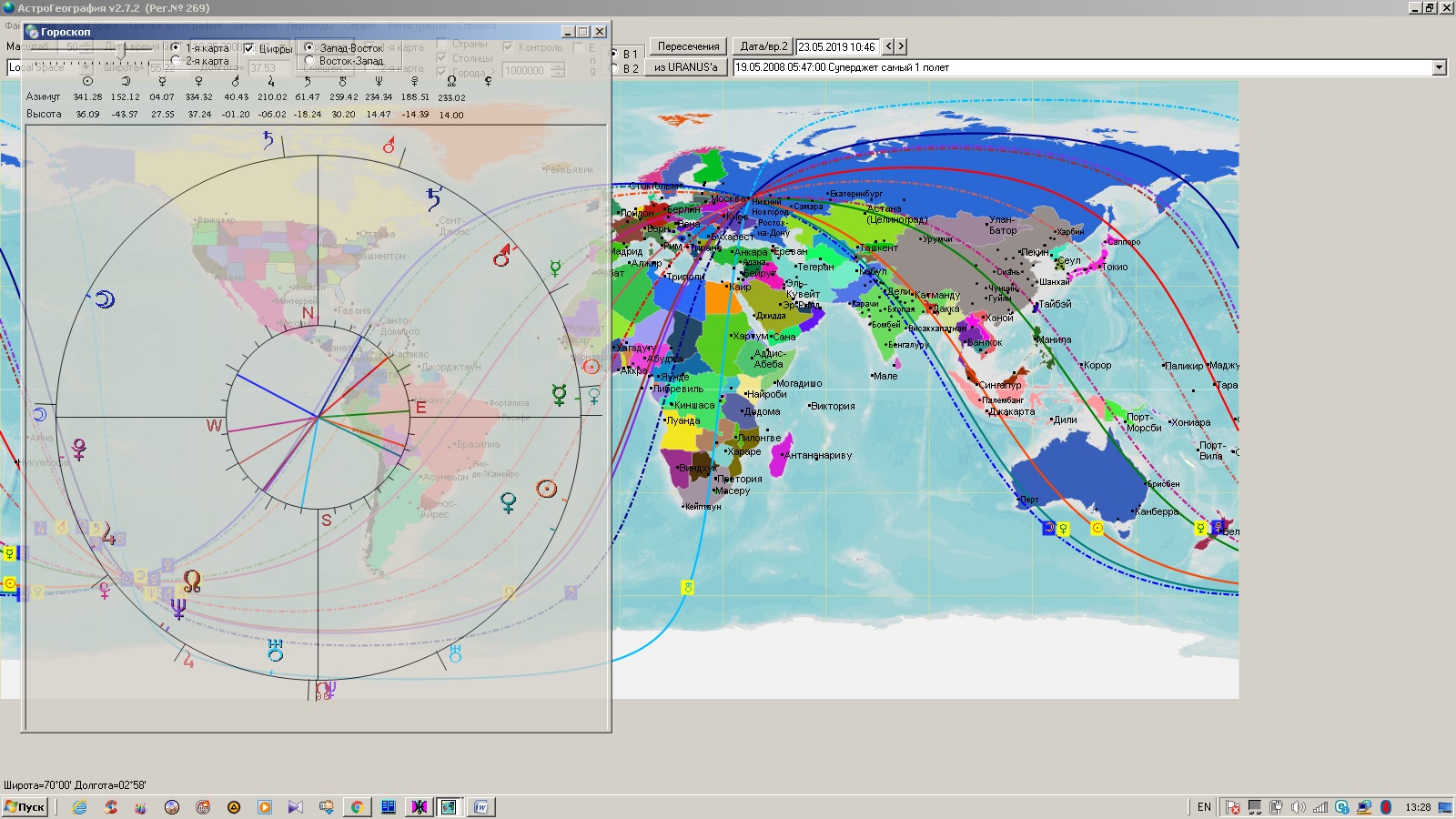Viewport: 1456px width, 819px height.
Task: Click the large Neptune glyph on the horoscope wheel
Action: pyautogui.click(x=178, y=608)
